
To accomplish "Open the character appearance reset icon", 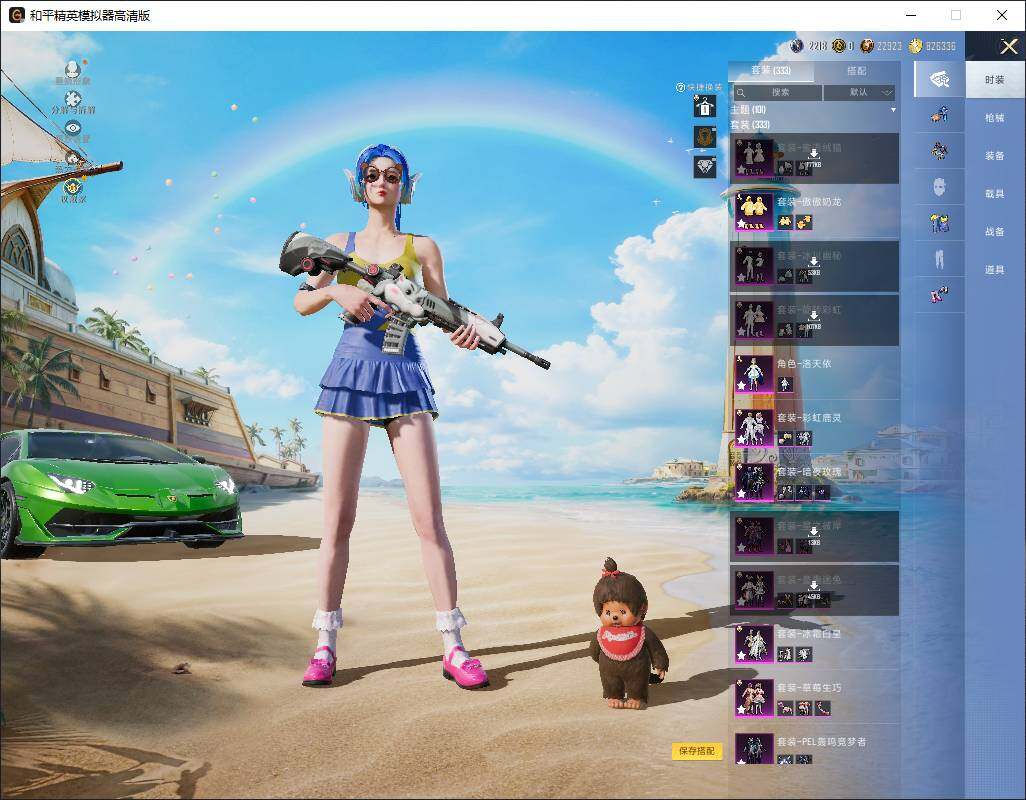I will (73, 69).
